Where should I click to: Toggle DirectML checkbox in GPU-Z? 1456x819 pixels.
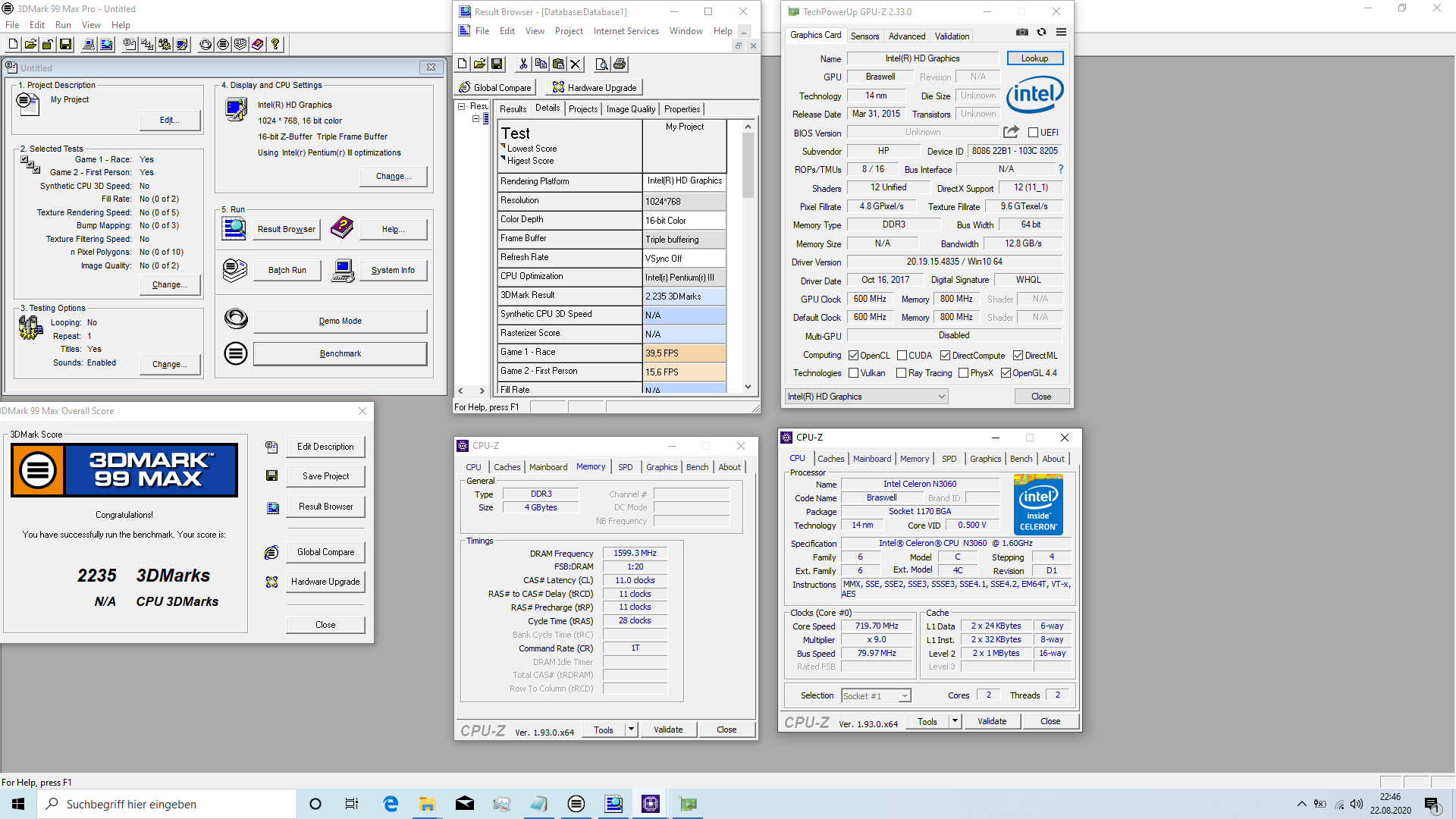pyautogui.click(x=1018, y=356)
